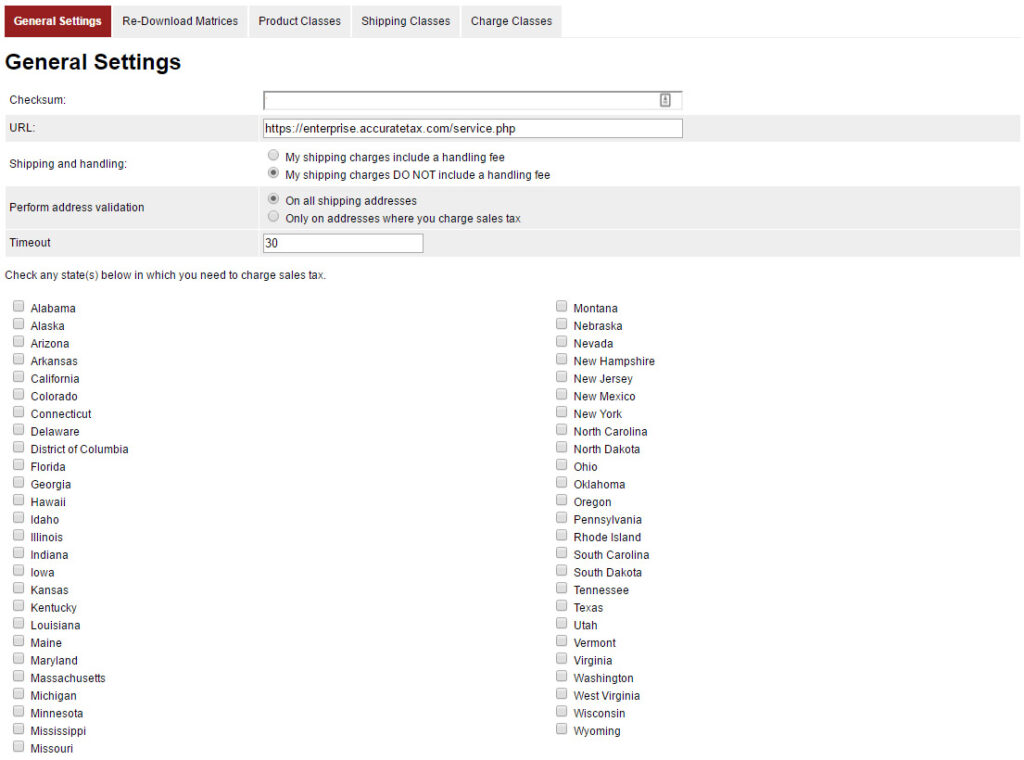
Task: Check the District of Columbia checkbox
Action: click(x=18, y=447)
